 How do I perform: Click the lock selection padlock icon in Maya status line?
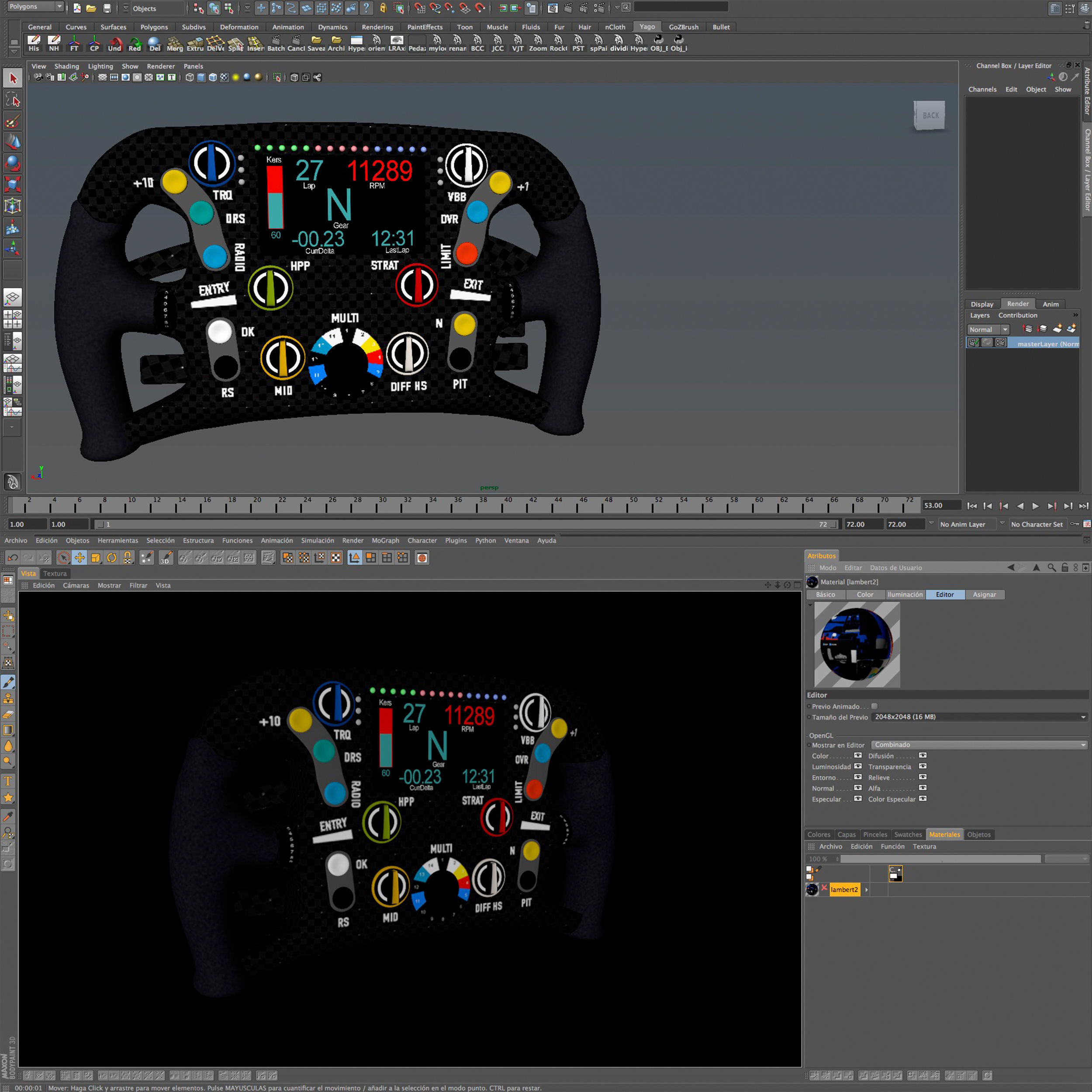pyautogui.click(x=383, y=8)
